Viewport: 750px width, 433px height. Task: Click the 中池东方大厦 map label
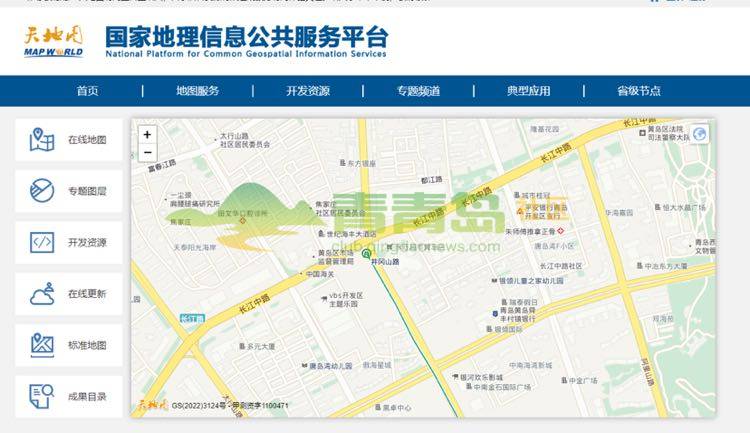(666, 266)
